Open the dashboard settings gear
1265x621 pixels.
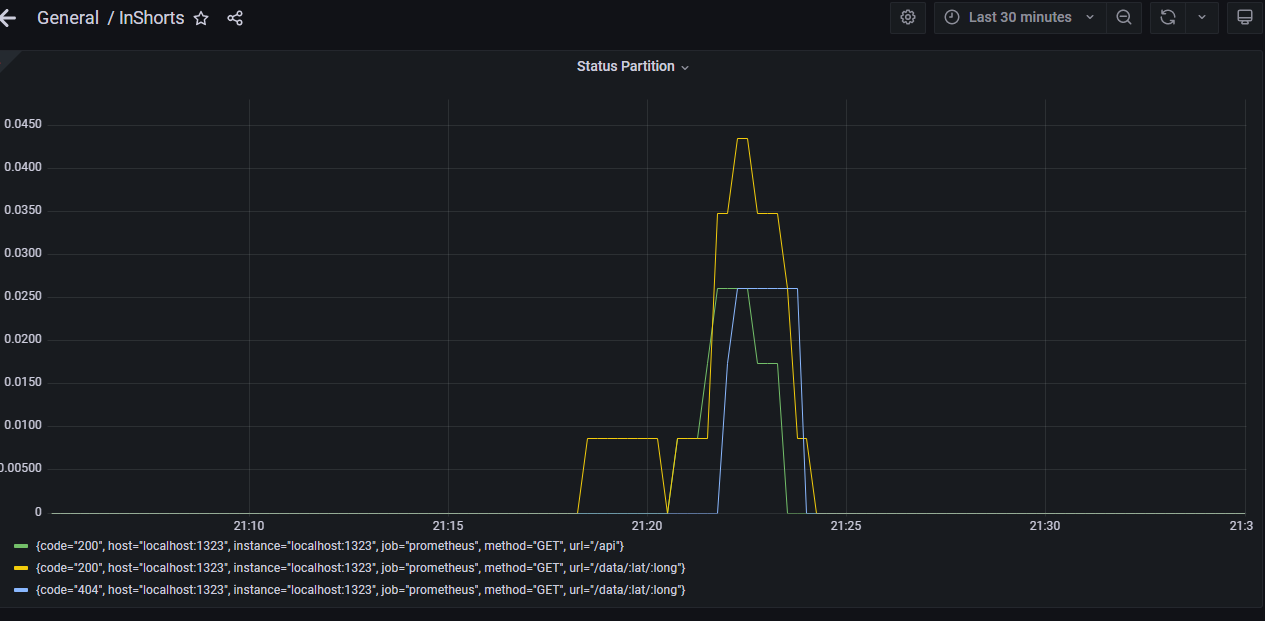(x=907, y=17)
